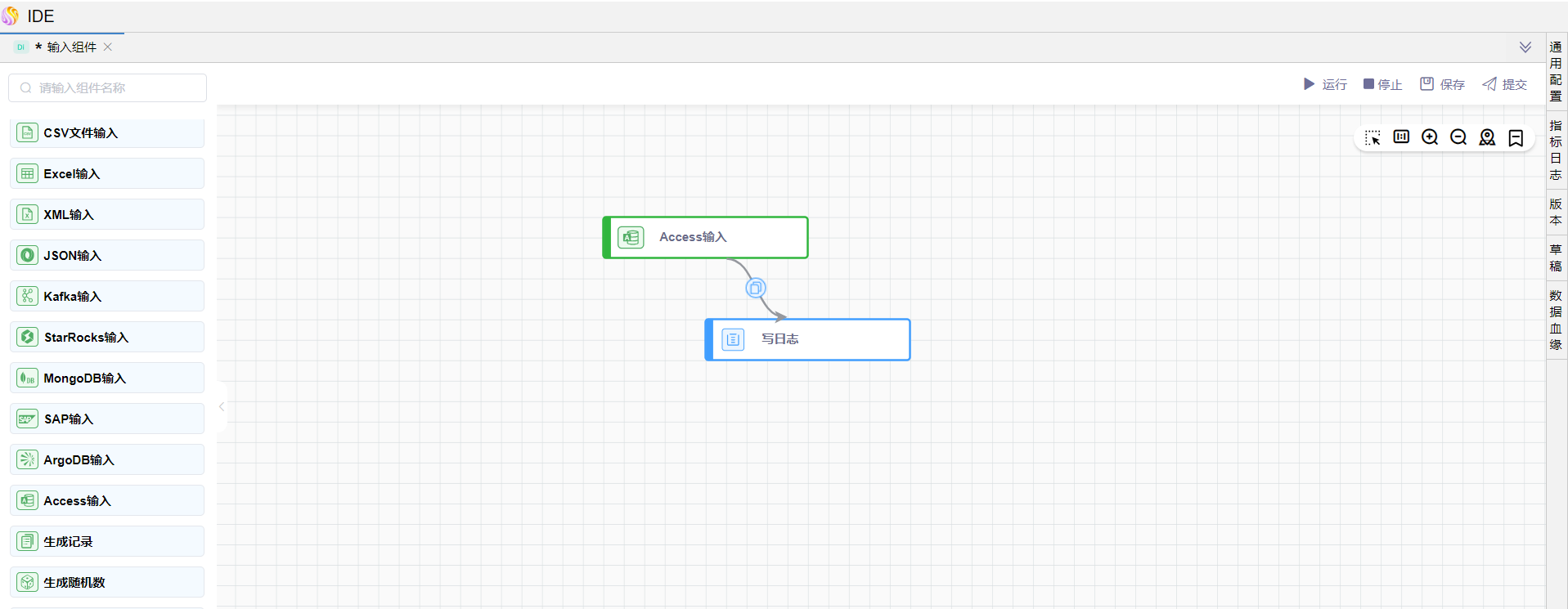The width and height of the screenshot is (1568, 609).
Task: Switch to the 指标日志 side tab
Action: (1556, 150)
